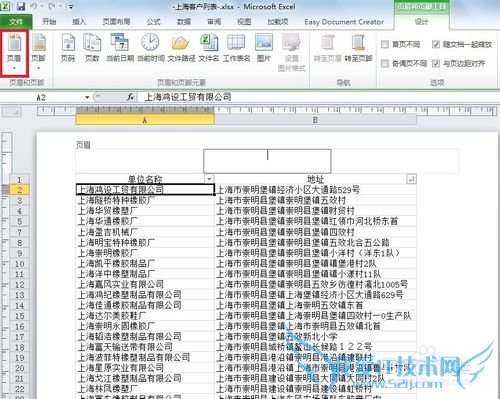Viewport: 500px width, 399px height.
Task: Insert 页数 number of pages element
Action: [92, 49]
